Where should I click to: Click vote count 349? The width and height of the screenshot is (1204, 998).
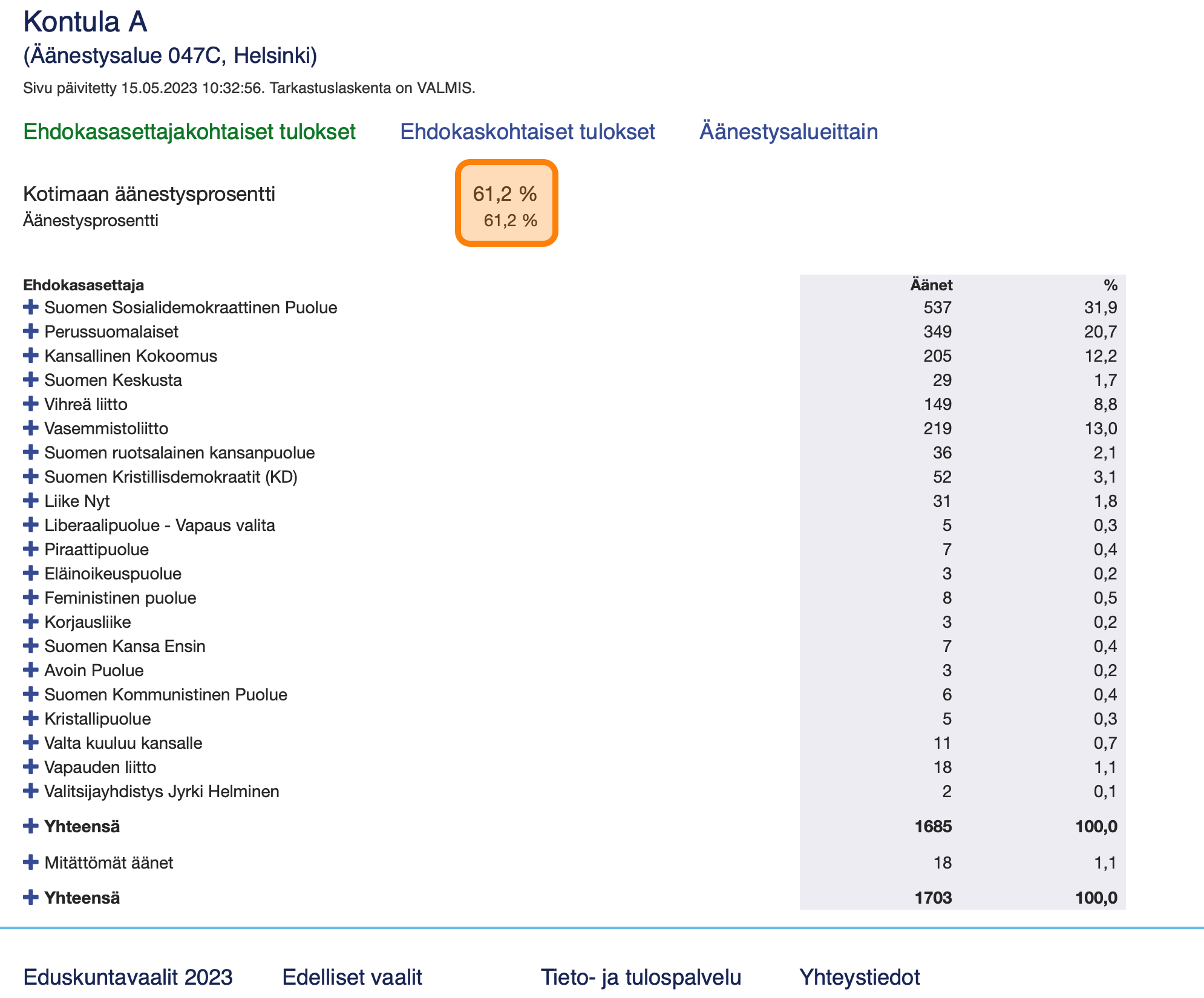tap(937, 331)
